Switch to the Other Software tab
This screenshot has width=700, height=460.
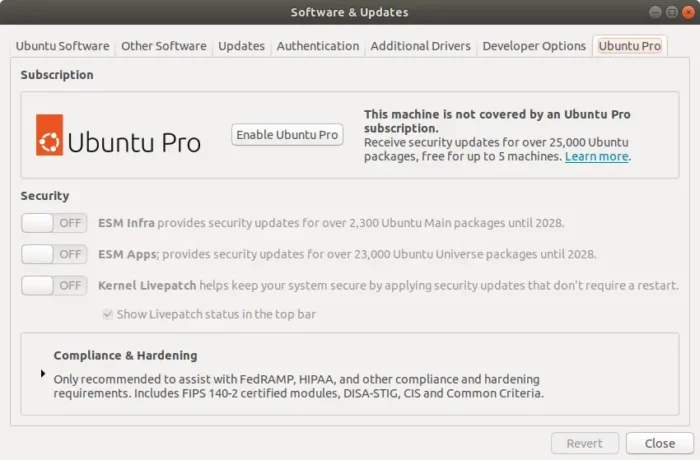164,46
